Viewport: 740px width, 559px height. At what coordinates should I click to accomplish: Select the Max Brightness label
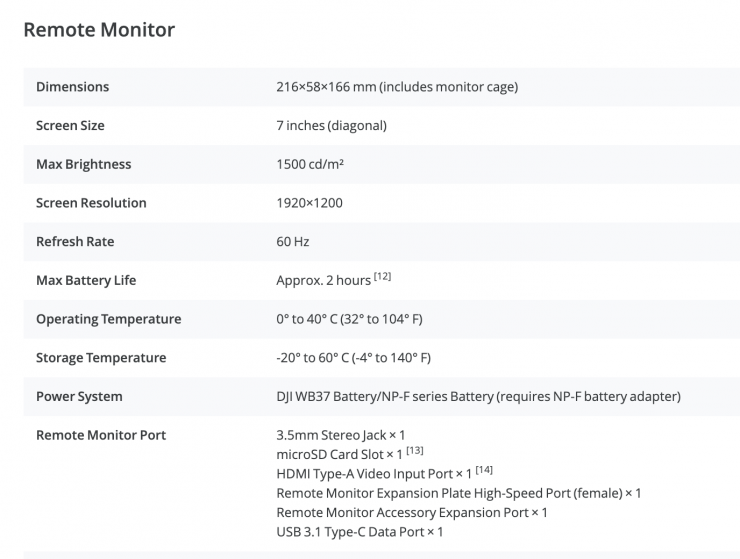pyautogui.click(x=83, y=164)
